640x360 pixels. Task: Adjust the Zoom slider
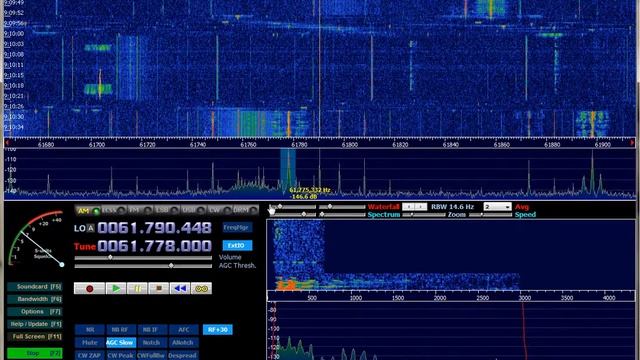pyautogui.click(x=424, y=215)
